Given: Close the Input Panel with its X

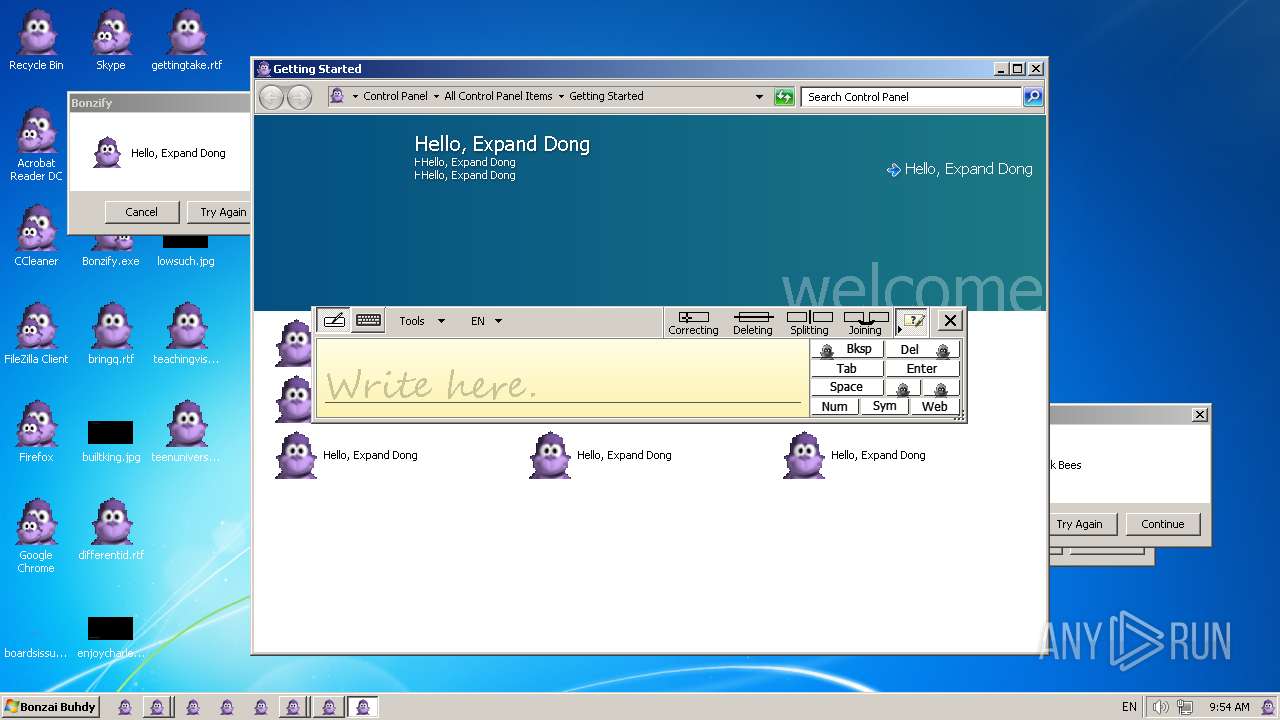Looking at the screenshot, I should click(x=950, y=321).
